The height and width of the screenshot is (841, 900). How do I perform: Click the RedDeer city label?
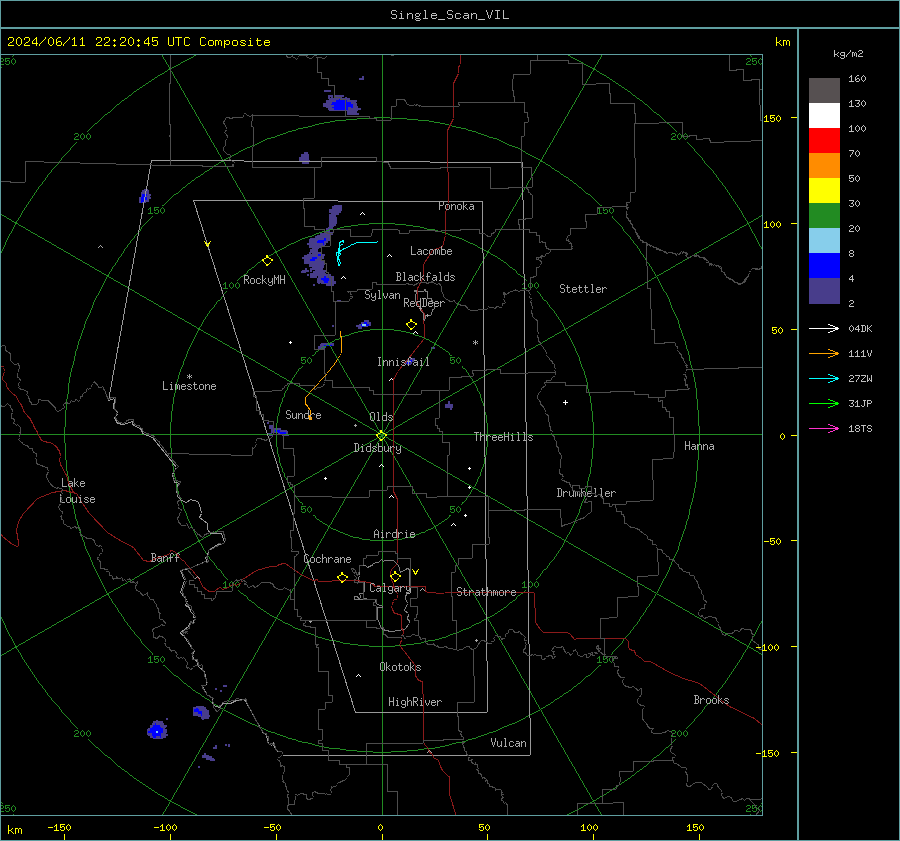[424, 303]
